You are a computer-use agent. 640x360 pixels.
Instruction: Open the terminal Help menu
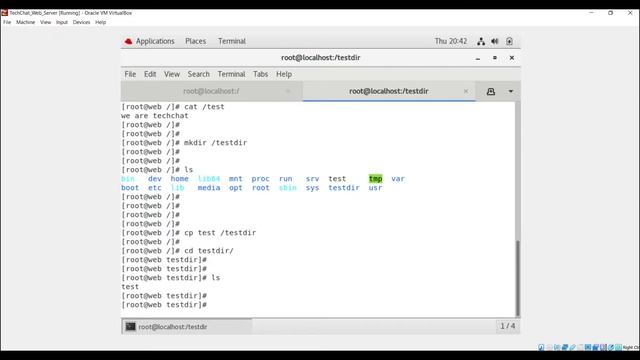tap(284, 74)
